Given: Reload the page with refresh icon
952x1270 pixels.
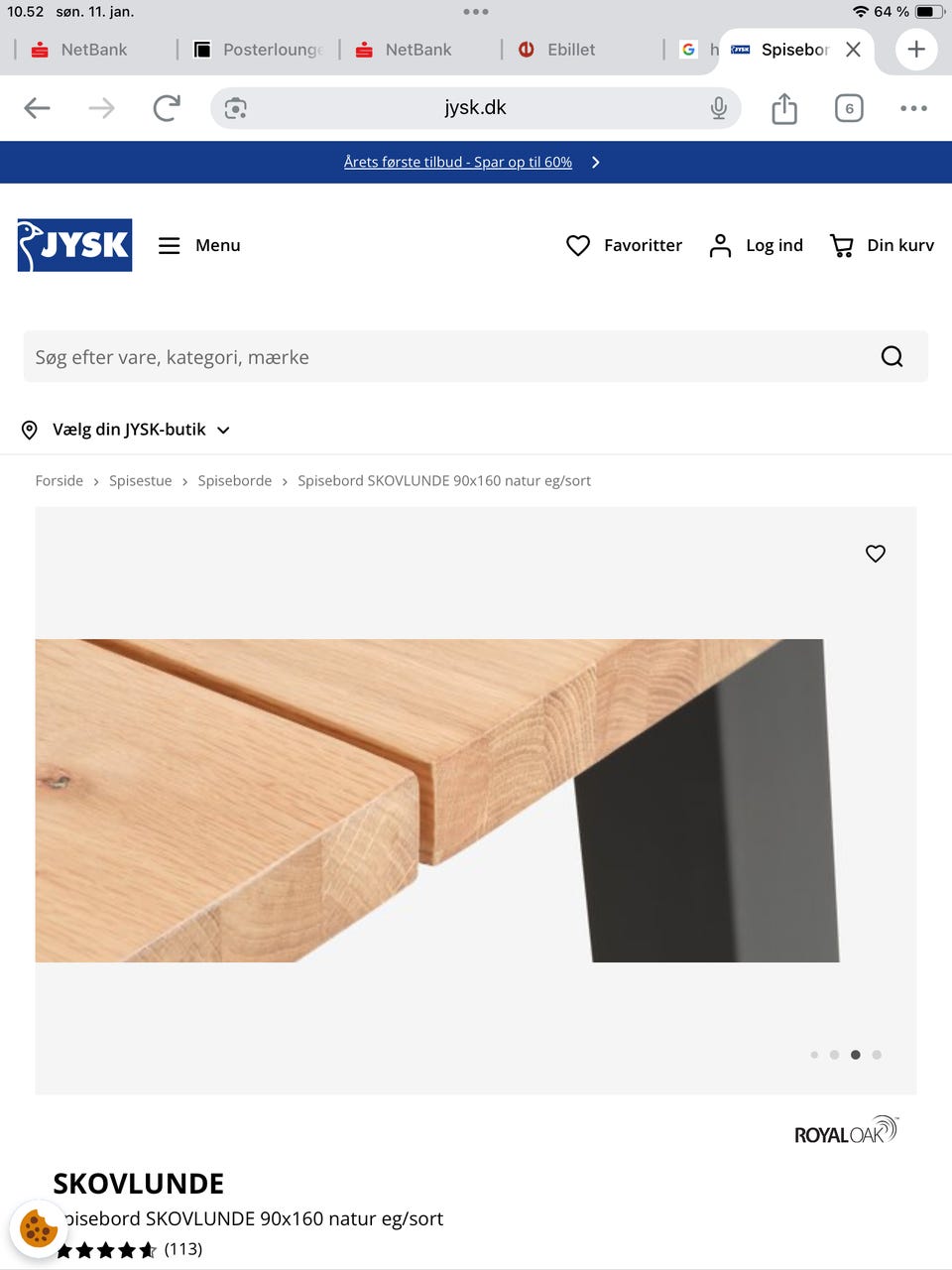Looking at the screenshot, I should pos(167,107).
